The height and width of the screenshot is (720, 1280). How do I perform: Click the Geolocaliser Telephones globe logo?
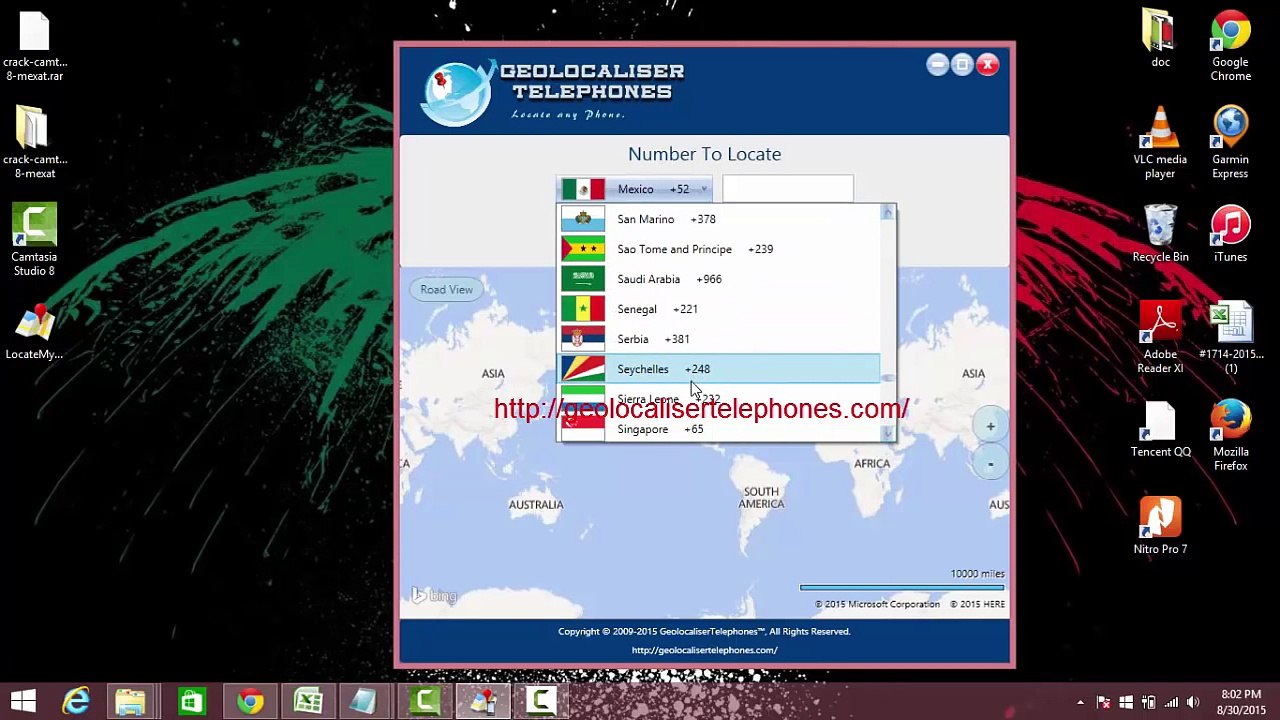(x=456, y=92)
